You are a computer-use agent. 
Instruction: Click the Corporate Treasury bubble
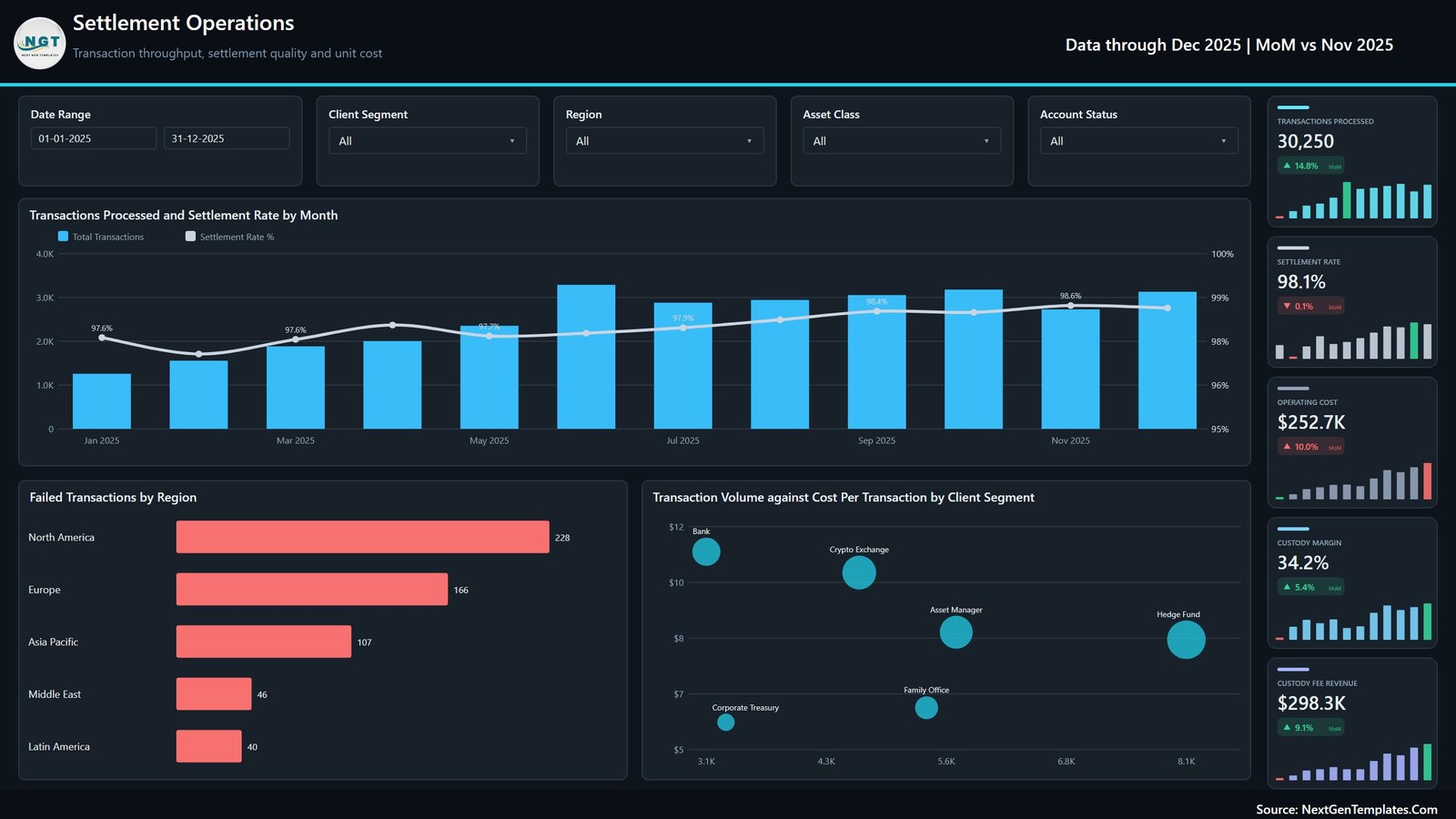[725, 723]
